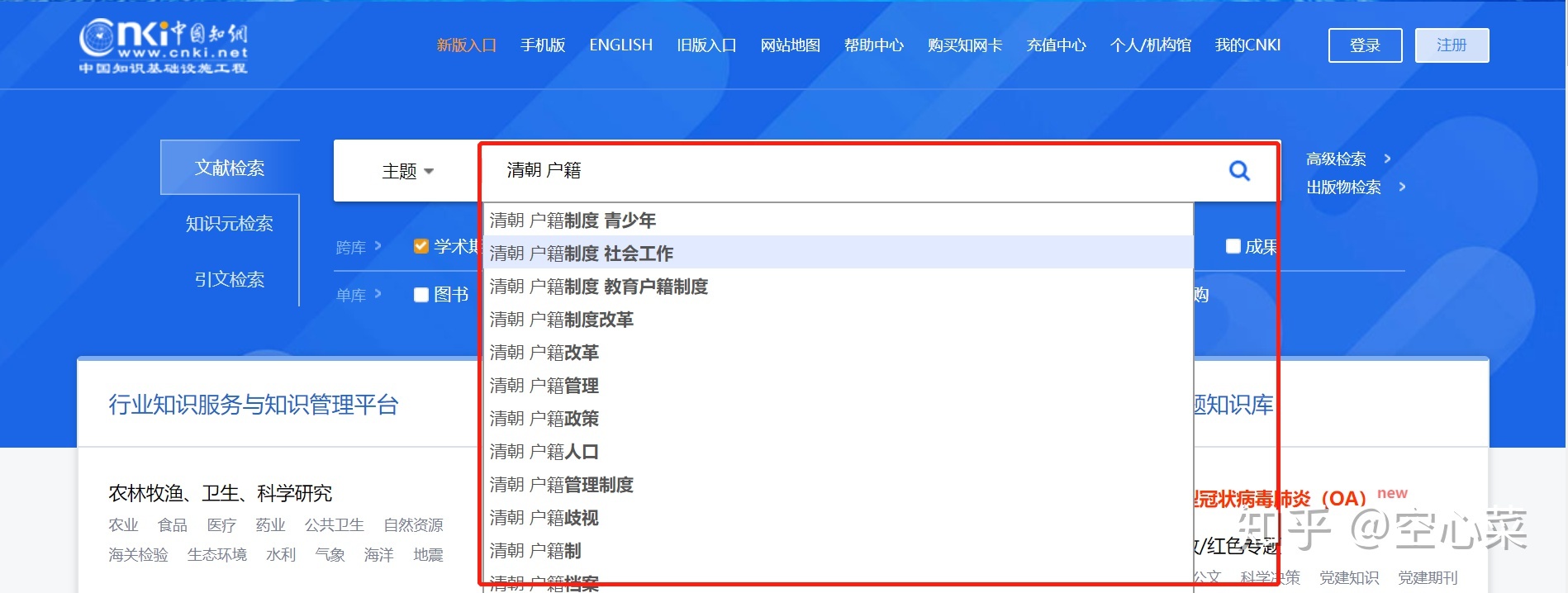Open 充值中心 link
Image resolution: width=1568 pixels, height=593 pixels.
pyautogui.click(x=1057, y=45)
